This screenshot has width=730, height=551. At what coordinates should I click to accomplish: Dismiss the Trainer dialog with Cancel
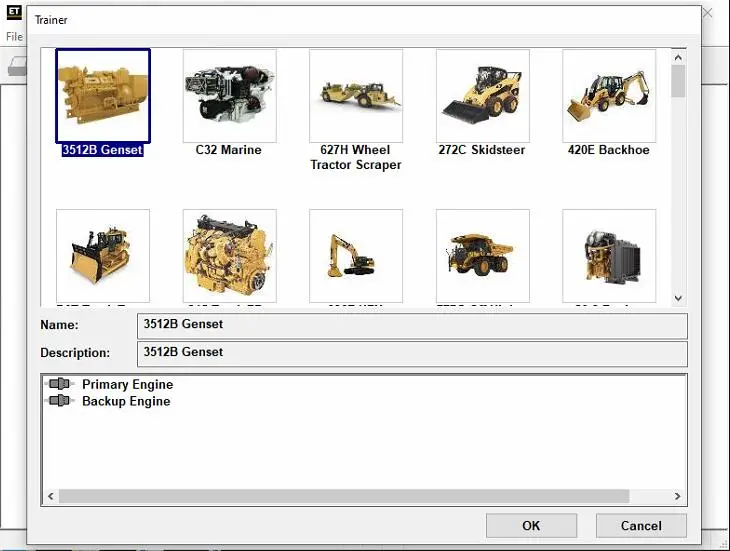coord(641,525)
